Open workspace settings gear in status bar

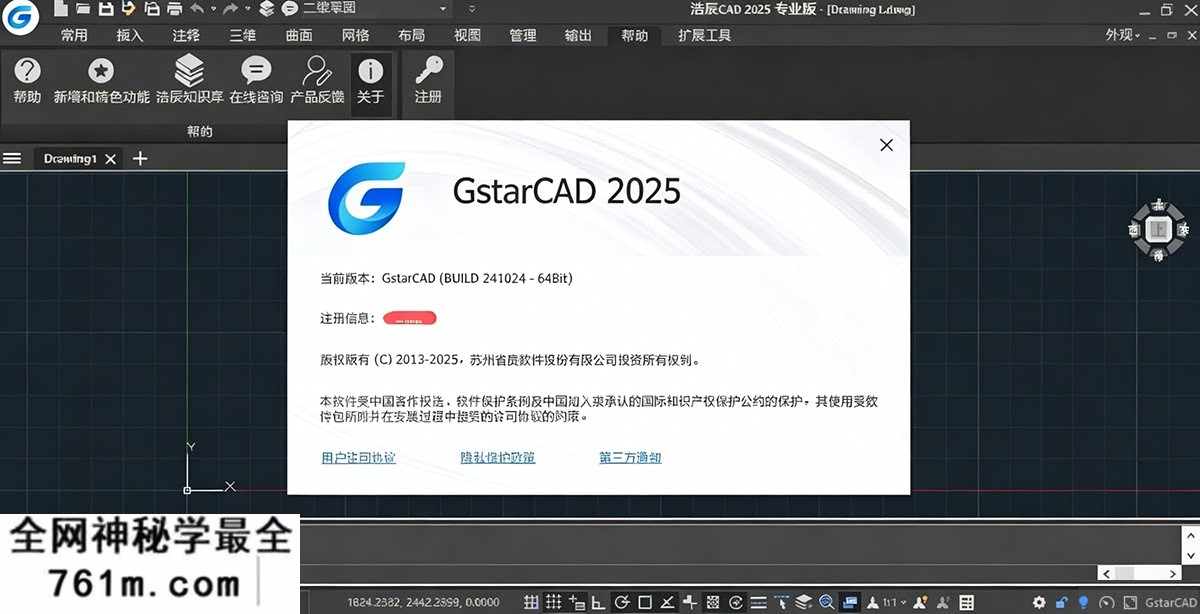point(1040,603)
